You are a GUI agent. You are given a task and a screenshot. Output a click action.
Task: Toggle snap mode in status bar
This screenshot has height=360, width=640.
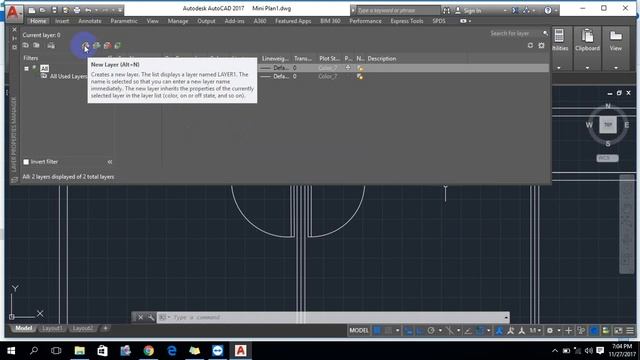[389, 331]
